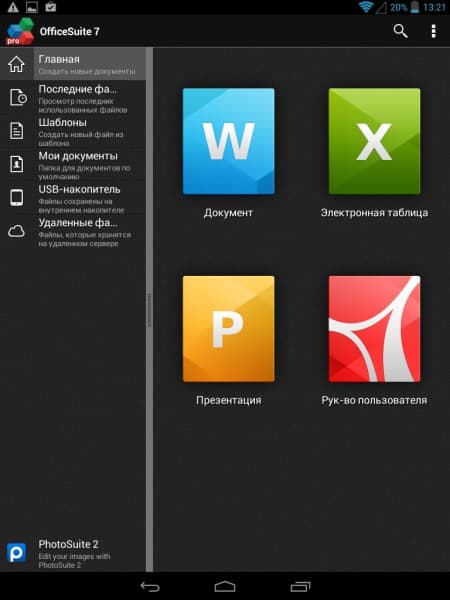Click the recent files clock icon

(x=18, y=97)
